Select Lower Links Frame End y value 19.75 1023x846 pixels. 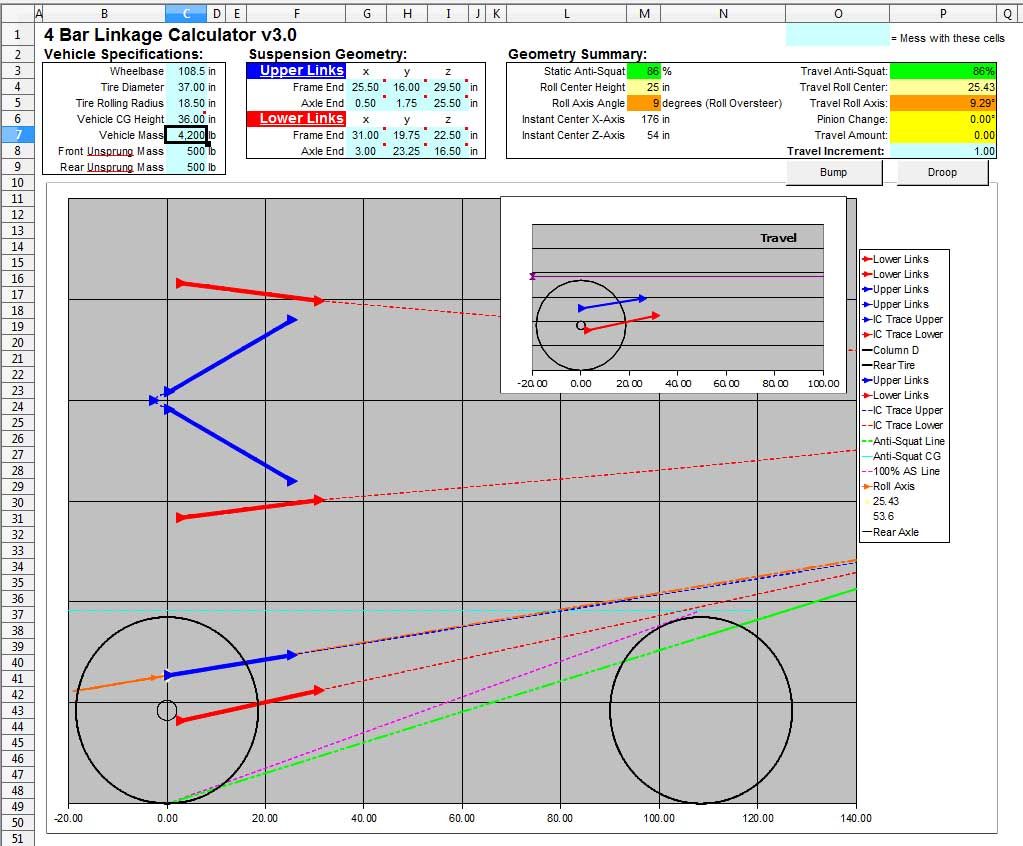407,135
